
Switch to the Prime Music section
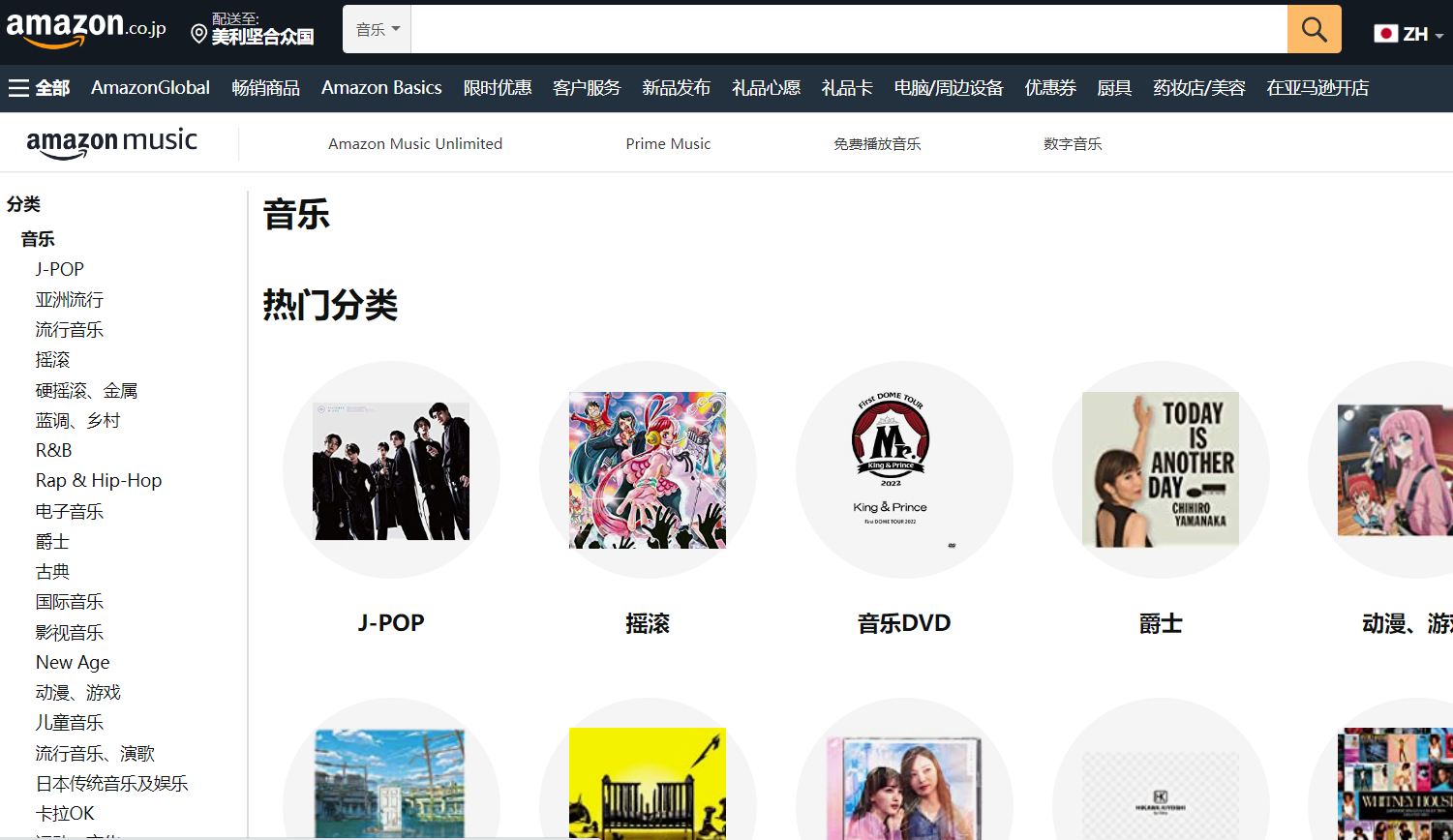[668, 142]
